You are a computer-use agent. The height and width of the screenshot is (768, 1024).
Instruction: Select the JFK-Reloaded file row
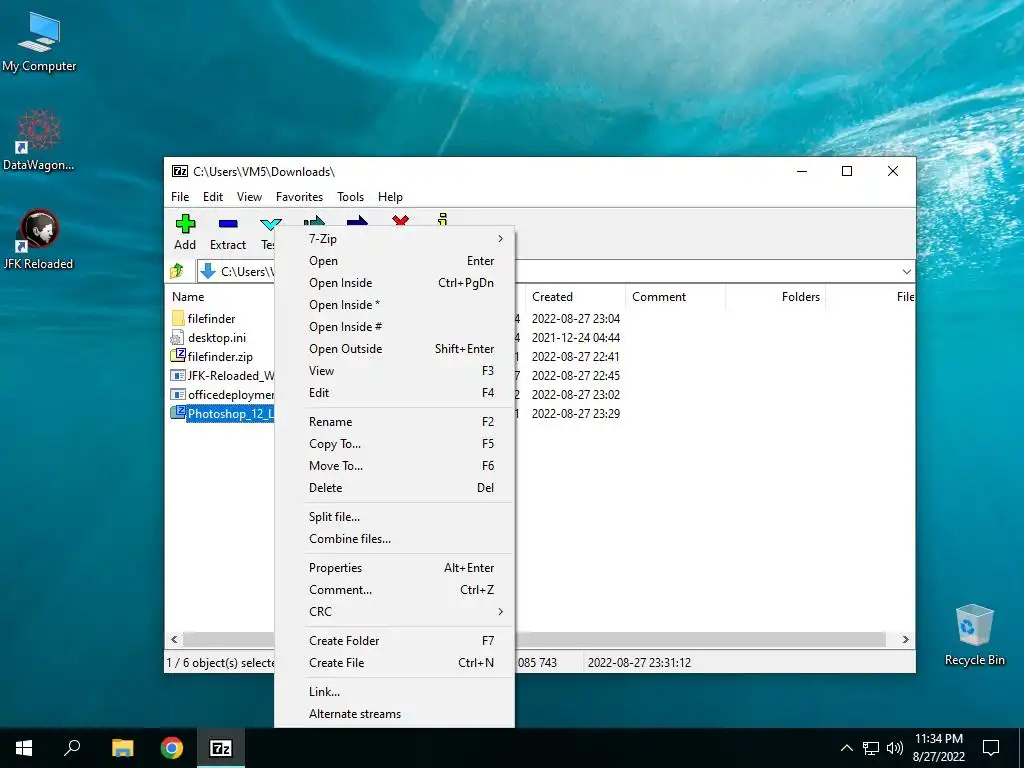(221, 376)
